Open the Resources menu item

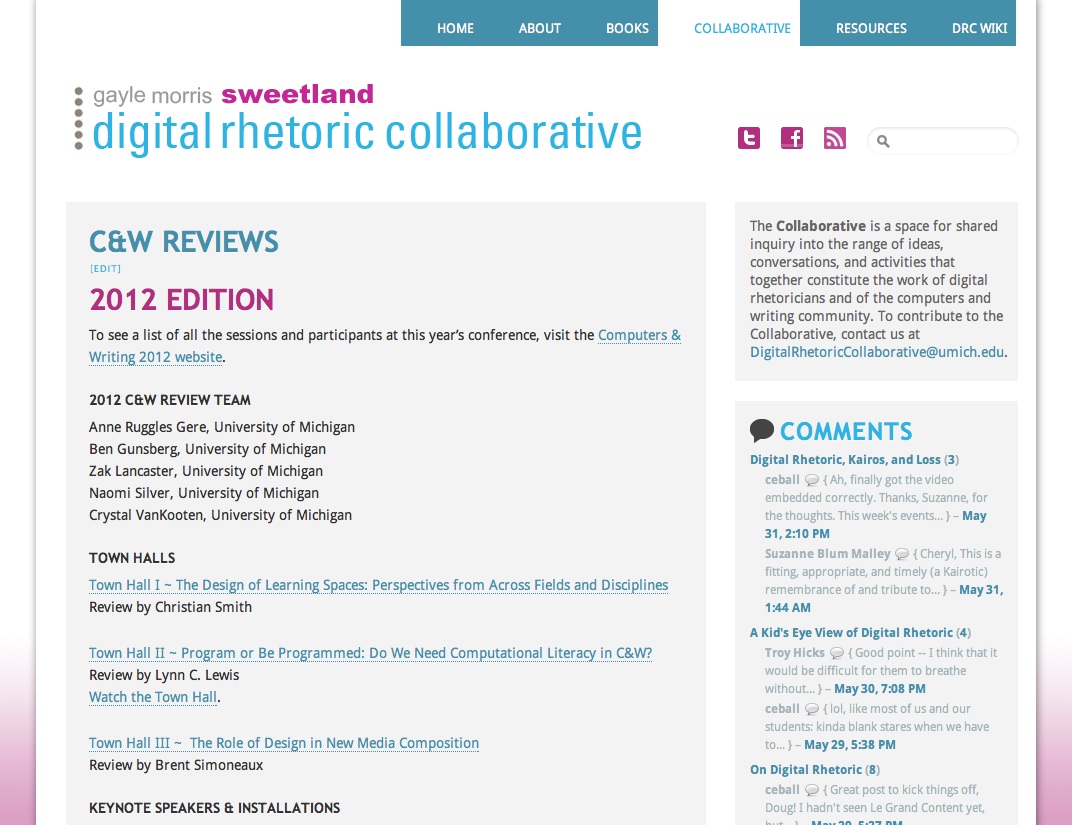871,28
